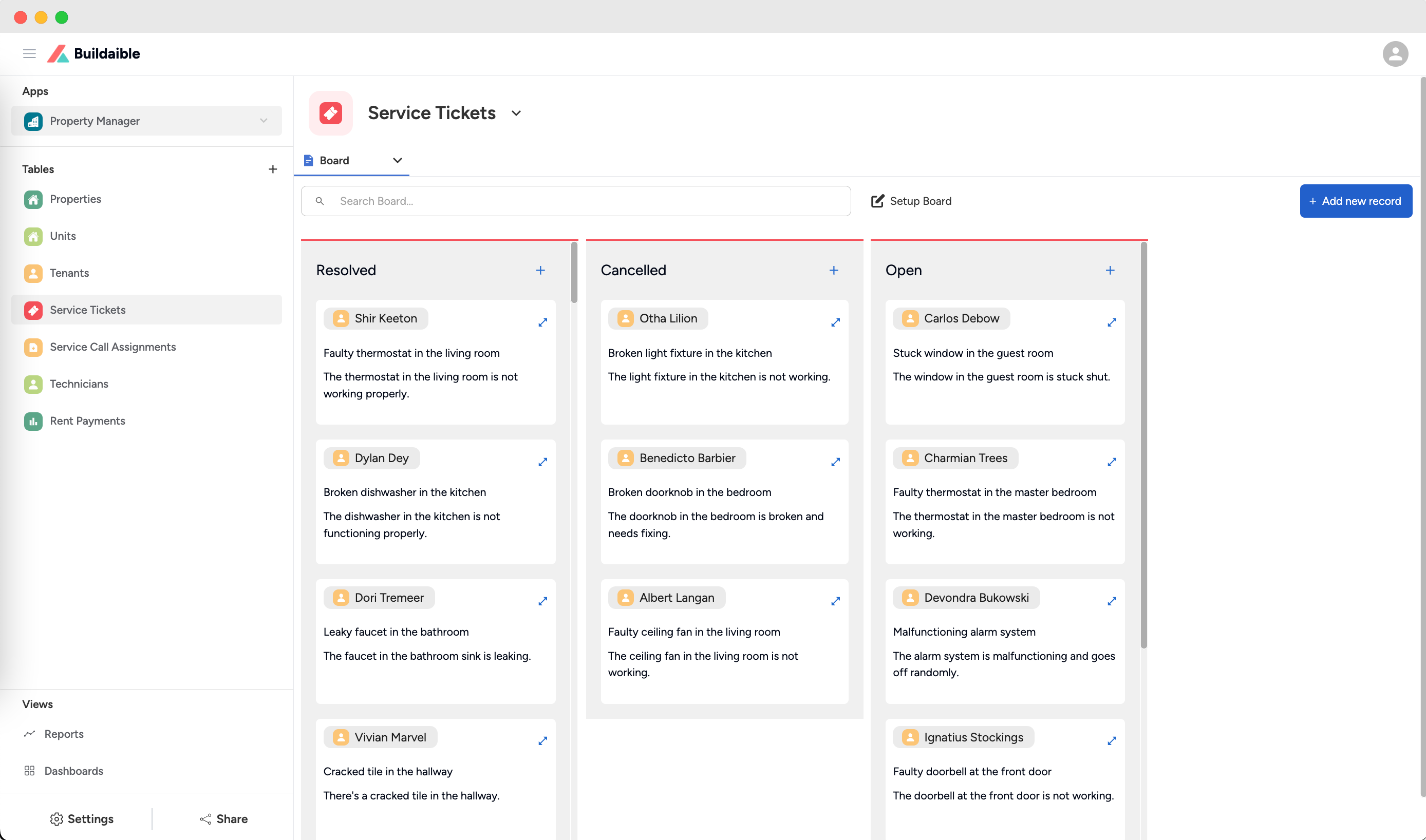Viewport: 1426px width, 840px height.
Task: Click Vivian Marvel tenant chip
Action: [380, 737]
